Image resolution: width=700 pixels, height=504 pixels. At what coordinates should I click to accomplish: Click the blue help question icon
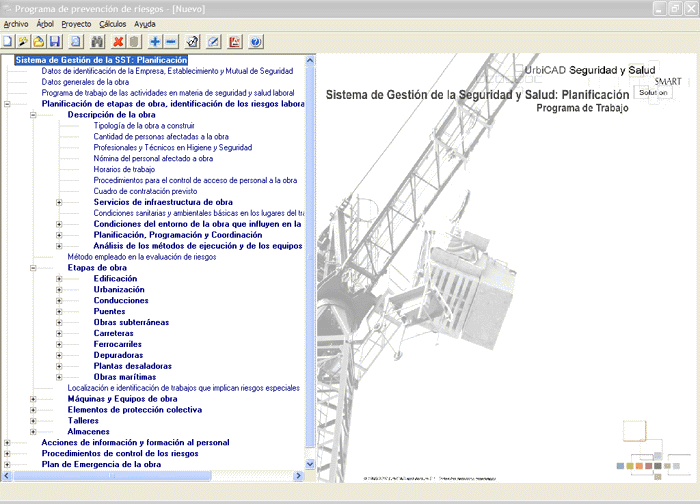tap(256, 42)
